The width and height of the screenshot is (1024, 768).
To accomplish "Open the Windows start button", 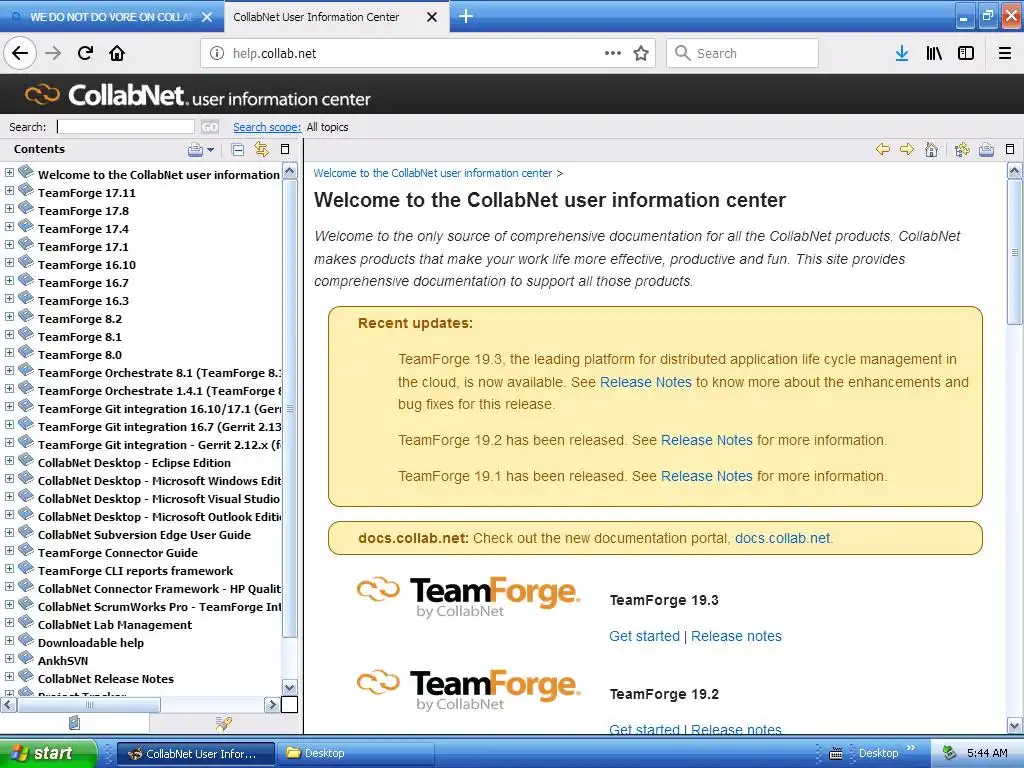I will coord(48,753).
